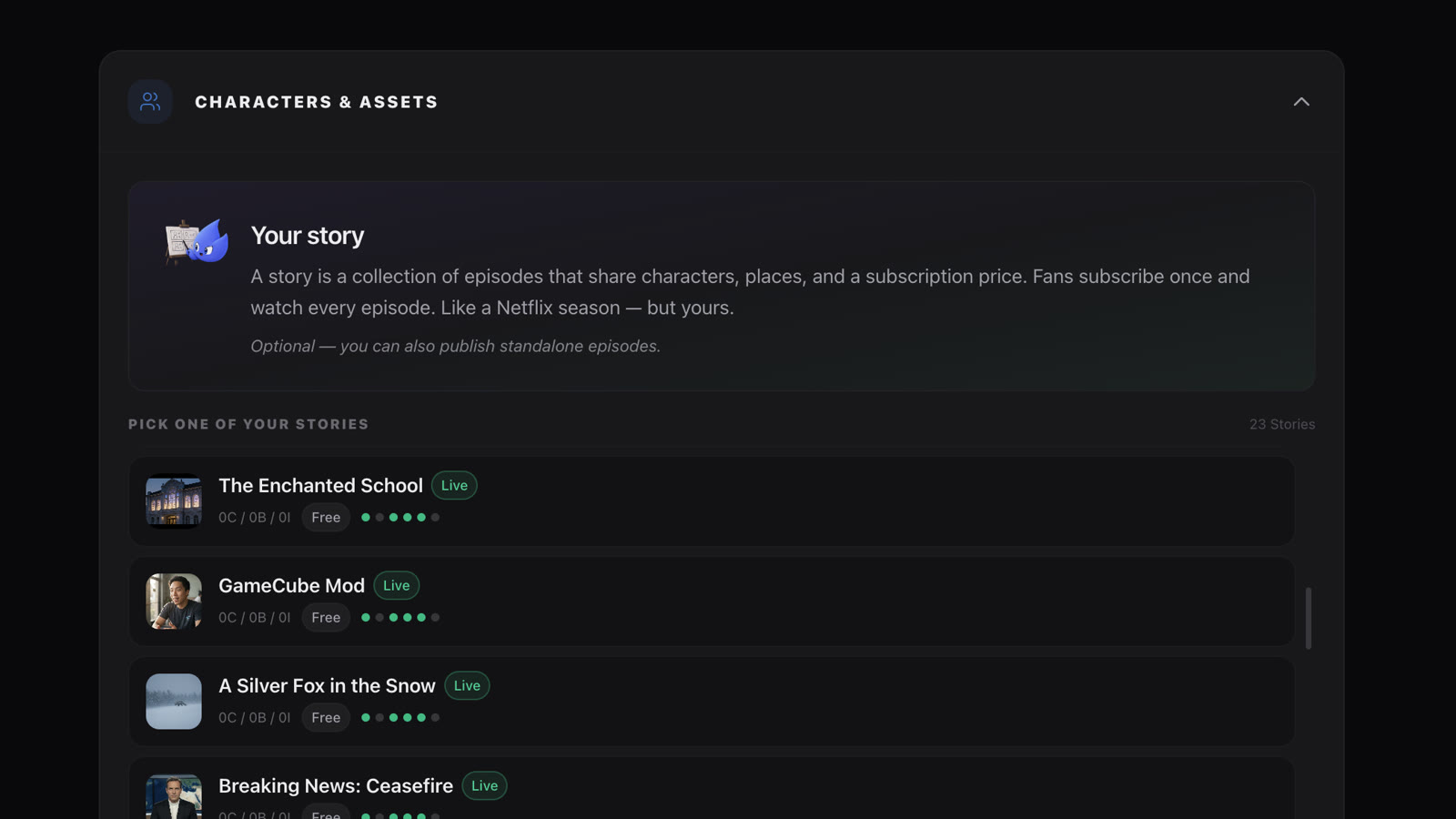Click the progress dots on GameCube Mod

(400, 617)
